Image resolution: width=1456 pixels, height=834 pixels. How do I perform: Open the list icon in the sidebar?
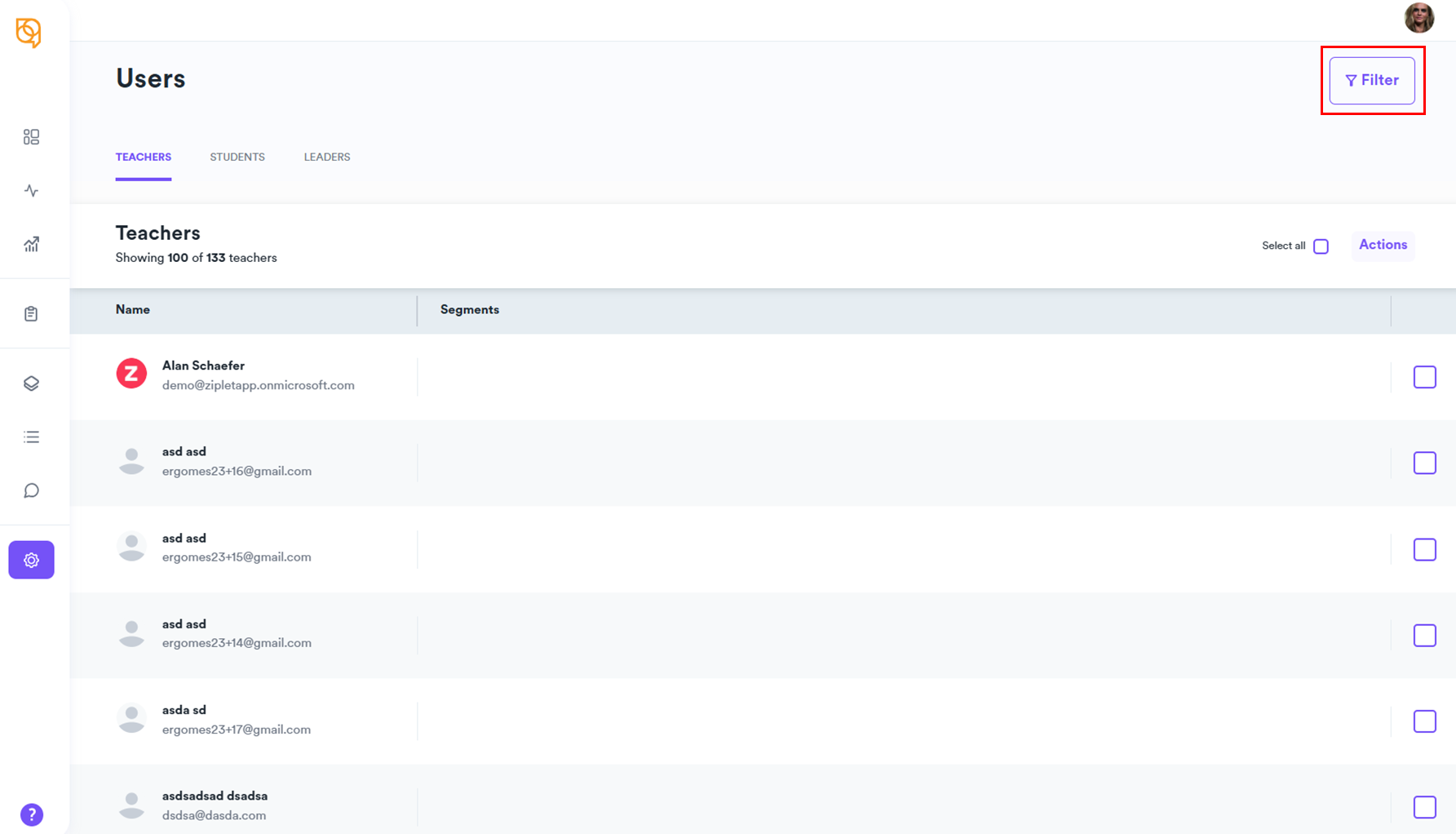31,437
